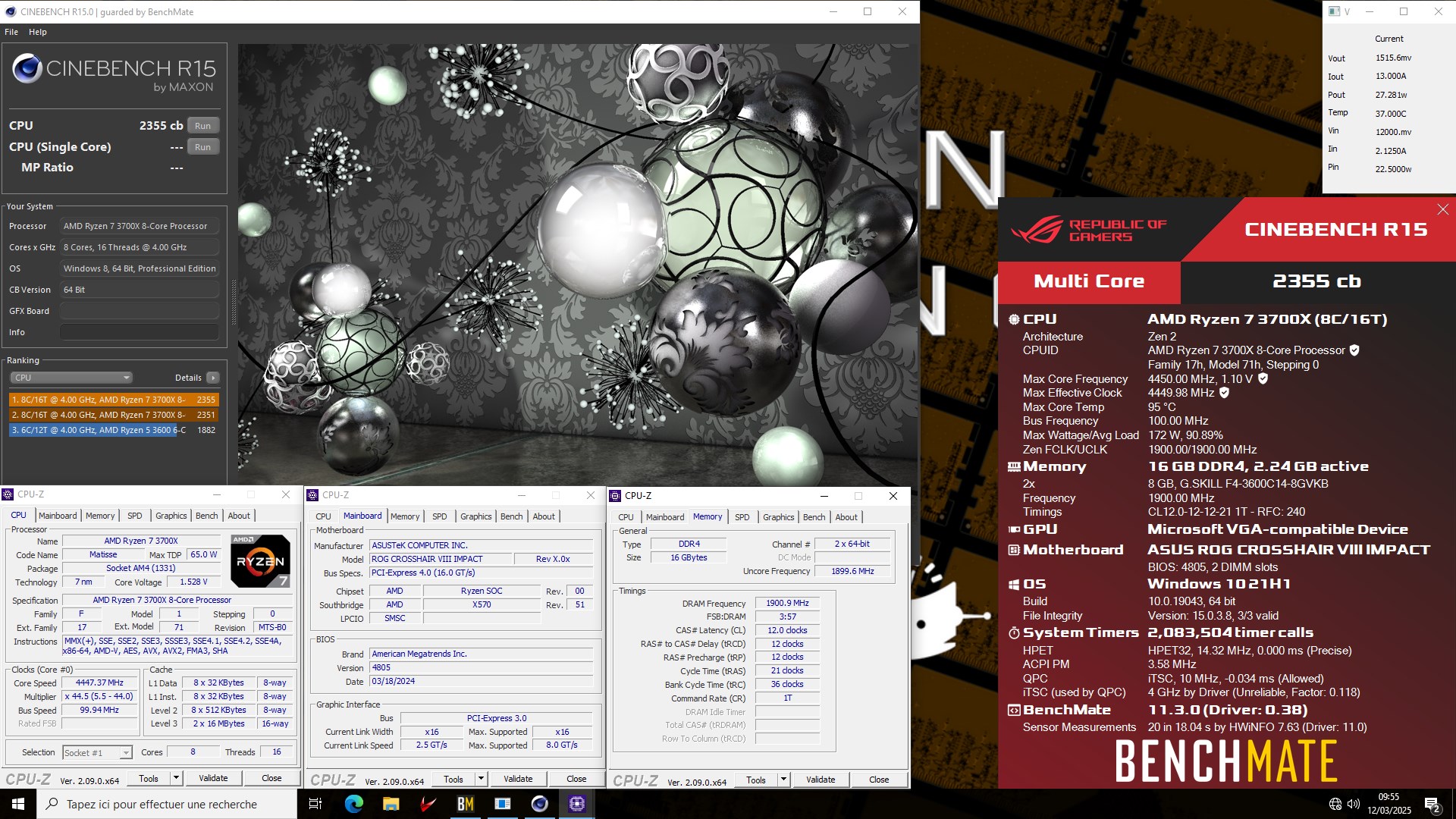
Task: Click Multiplier x 44.5 value
Action: tap(100, 696)
